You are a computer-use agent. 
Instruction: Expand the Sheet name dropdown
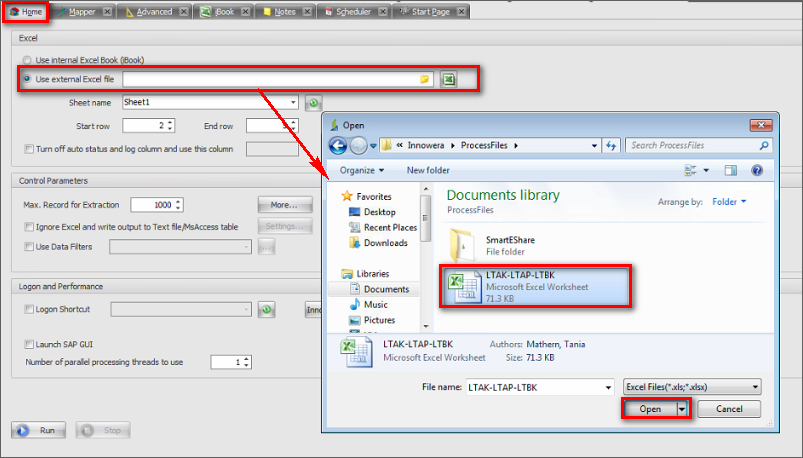[x=293, y=102]
